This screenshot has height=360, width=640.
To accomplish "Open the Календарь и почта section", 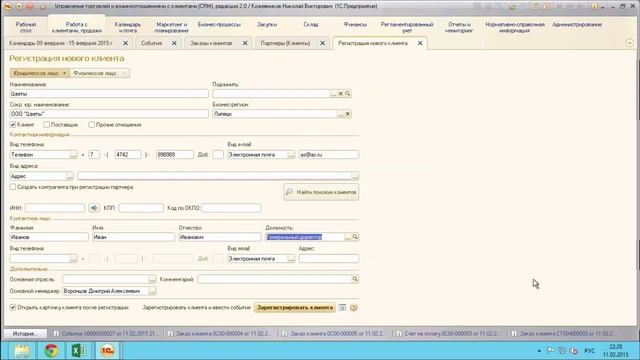I will click(x=128, y=27).
